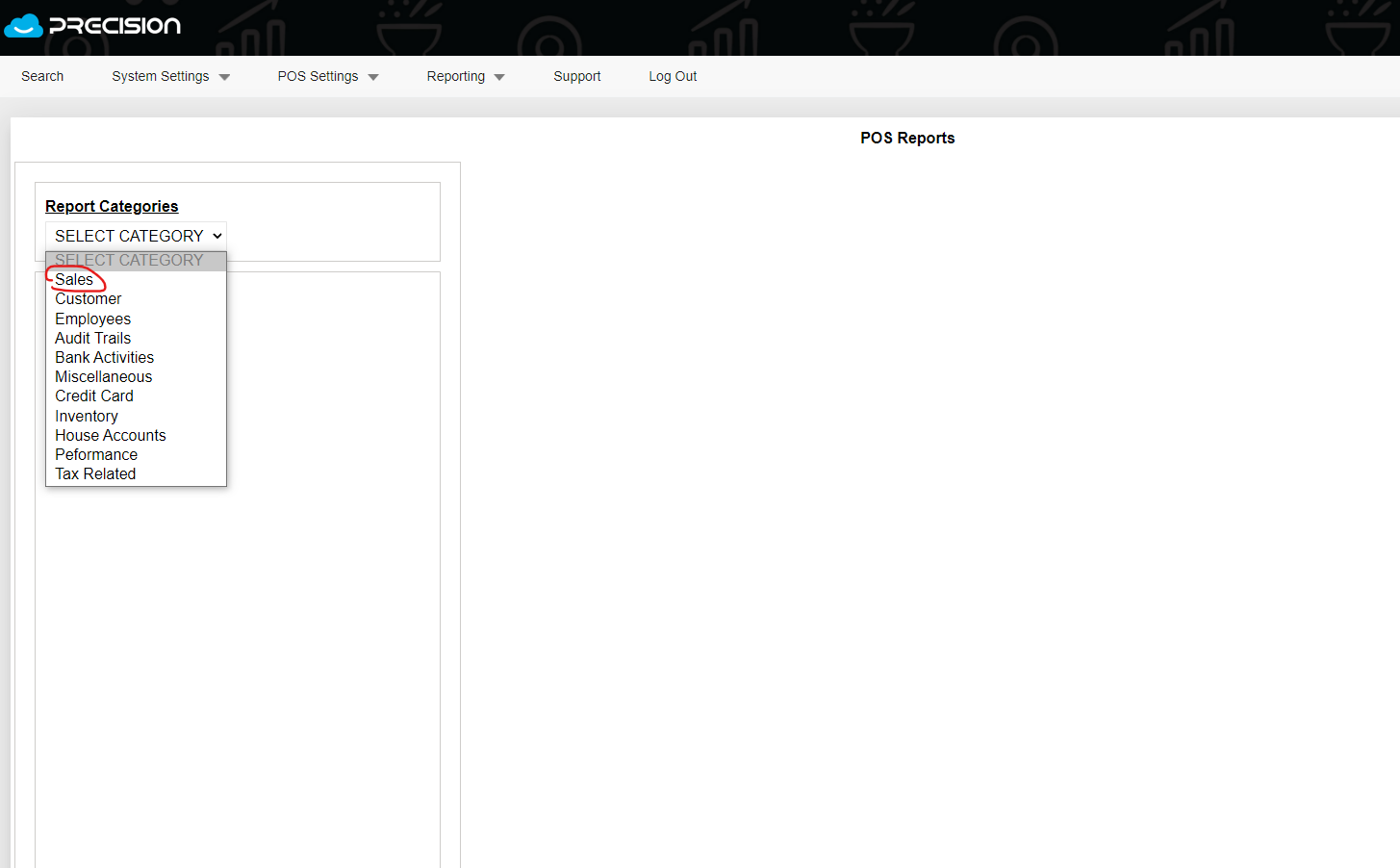The width and height of the screenshot is (1400, 868).
Task: Click the Report Categories heading
Action: [112, 206]
